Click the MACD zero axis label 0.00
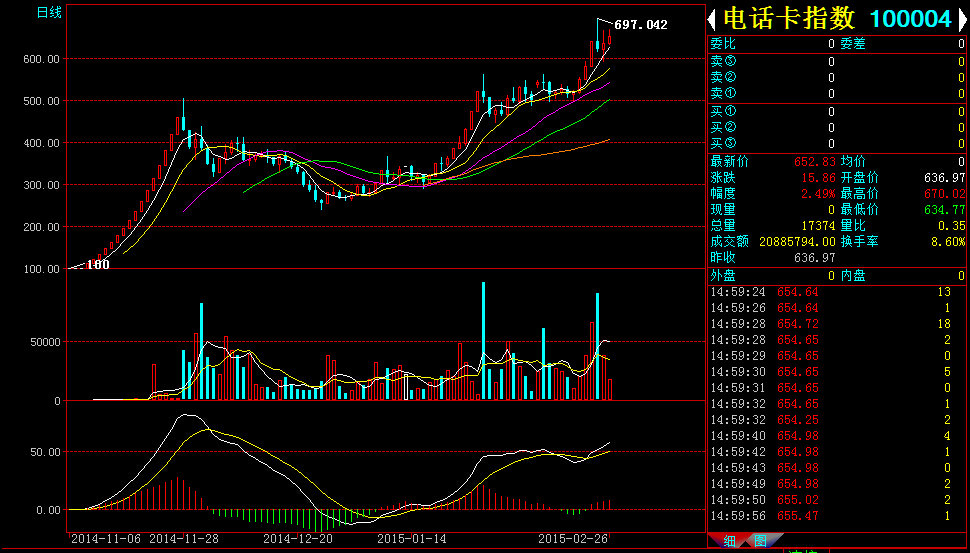The width and height of the screenshot is (970, 553). pyautogui.click(x=48, y=510)
